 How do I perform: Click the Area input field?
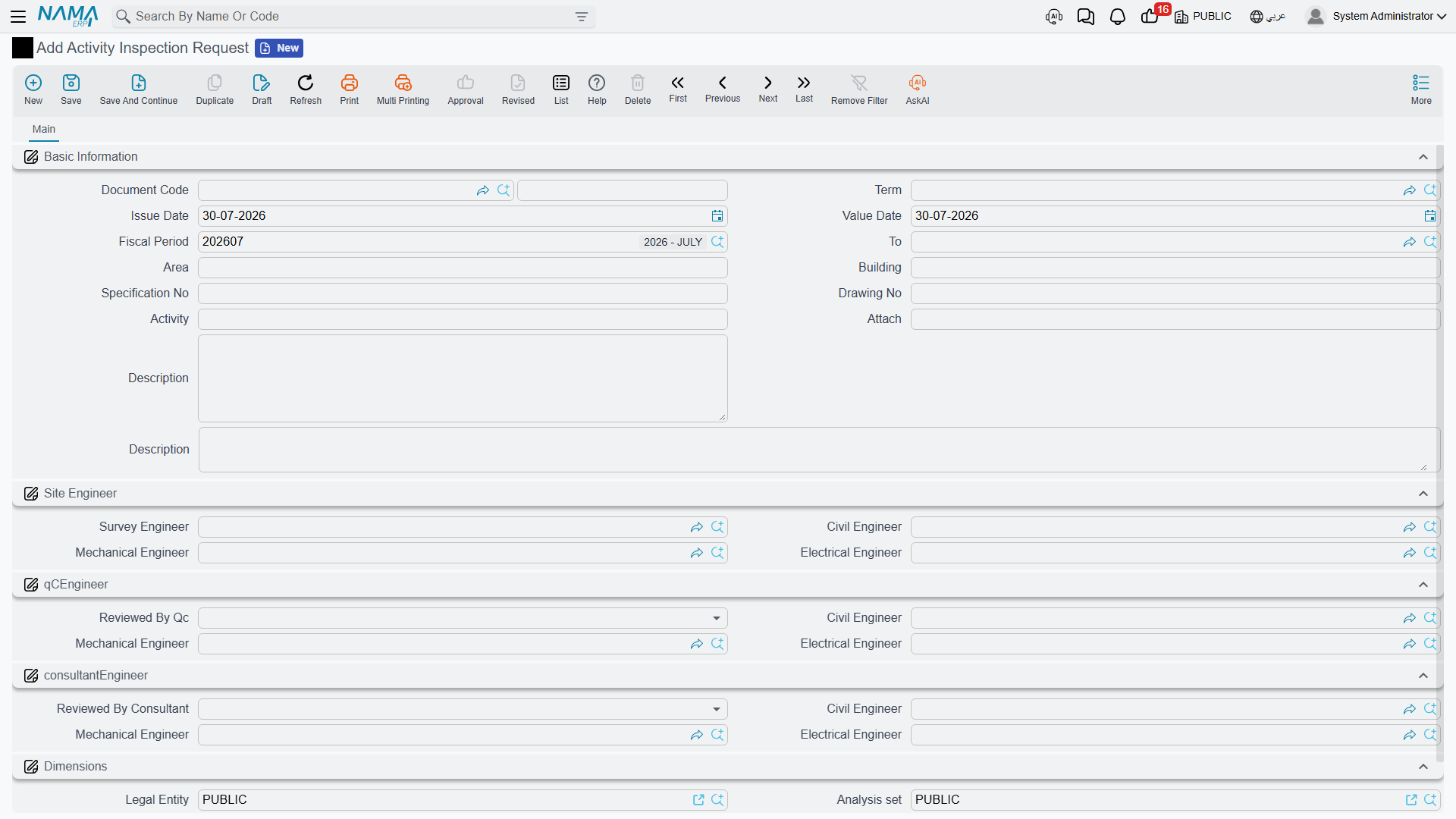(463, 268)
